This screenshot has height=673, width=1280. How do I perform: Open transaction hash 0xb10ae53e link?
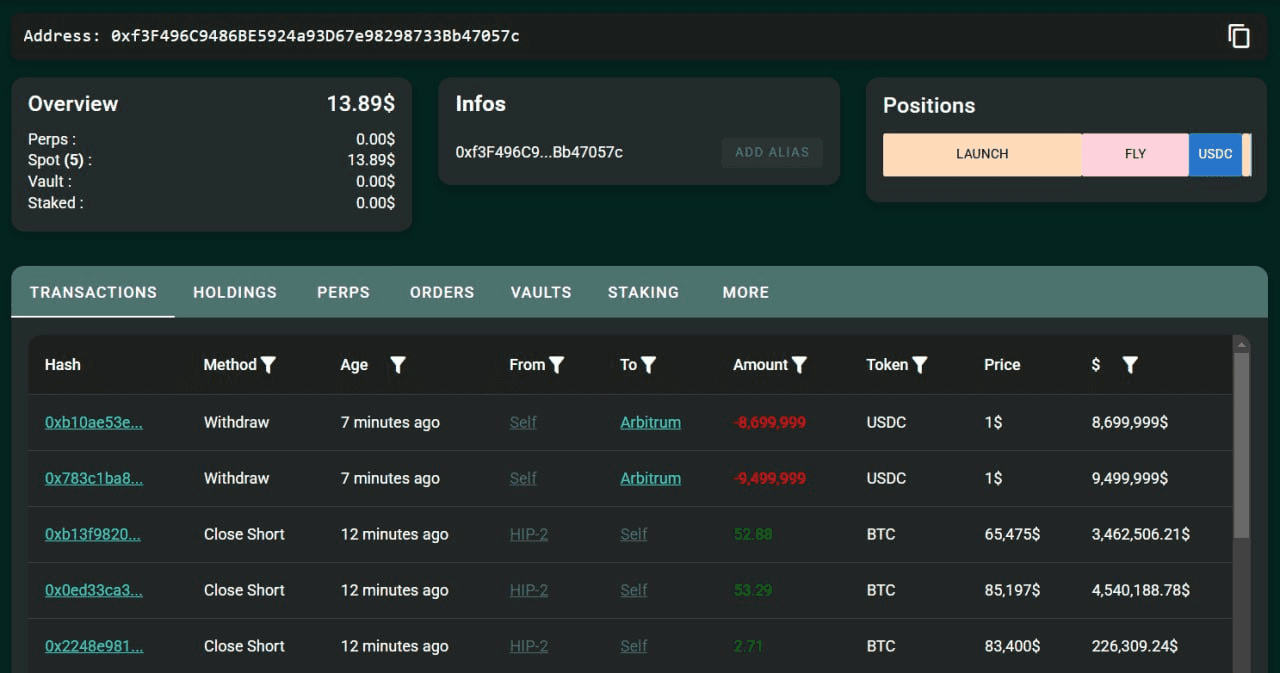(x=94, y=422)
